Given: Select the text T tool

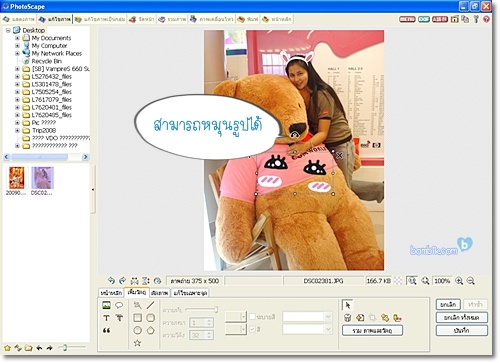Looking at the screenshot, I should (106, 318).
